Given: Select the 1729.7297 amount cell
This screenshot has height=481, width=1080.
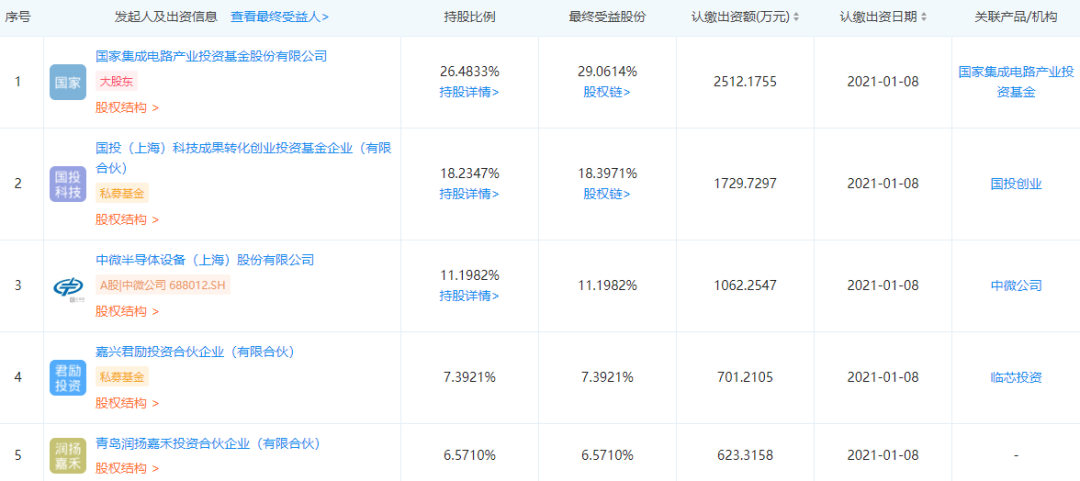Looking at the screenshot, I should (x=745, y=184).
